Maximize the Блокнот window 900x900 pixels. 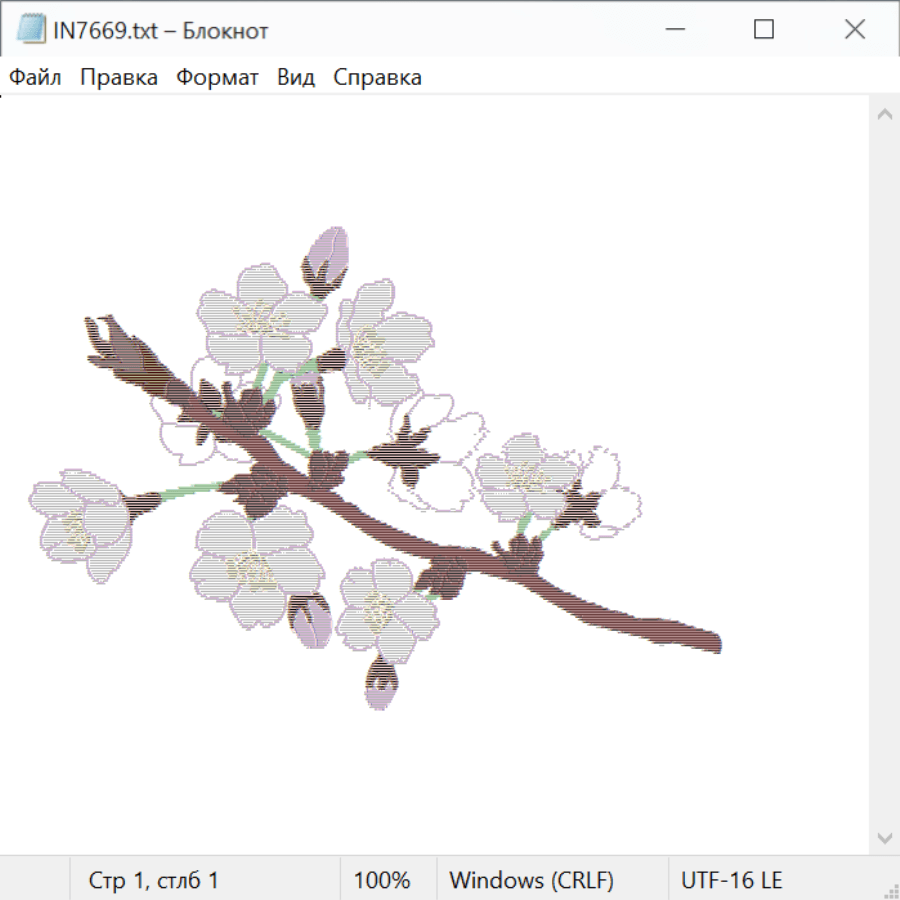pos(764,30)
